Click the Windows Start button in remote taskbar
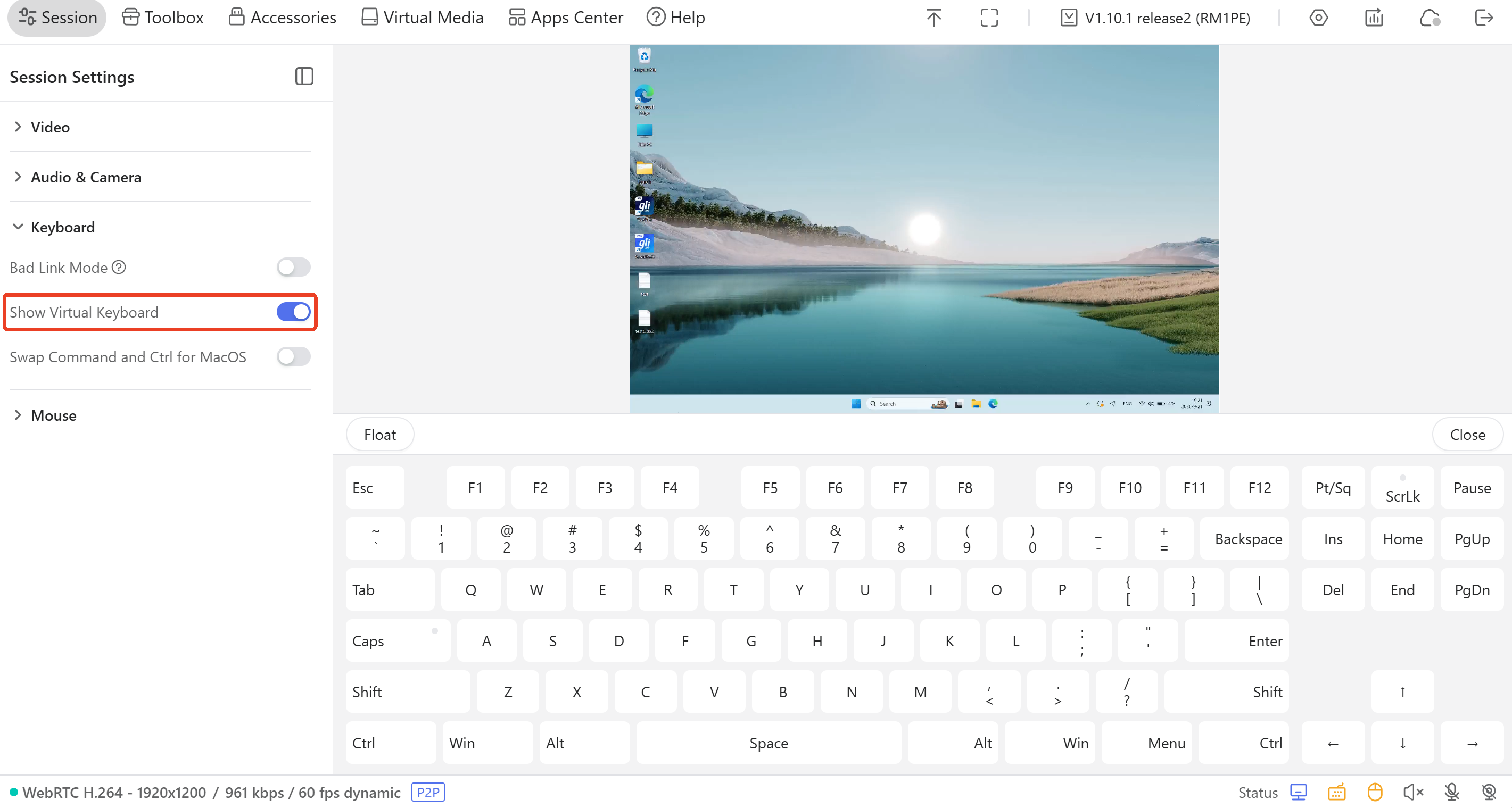1512x808 pixels. (855, 404)
